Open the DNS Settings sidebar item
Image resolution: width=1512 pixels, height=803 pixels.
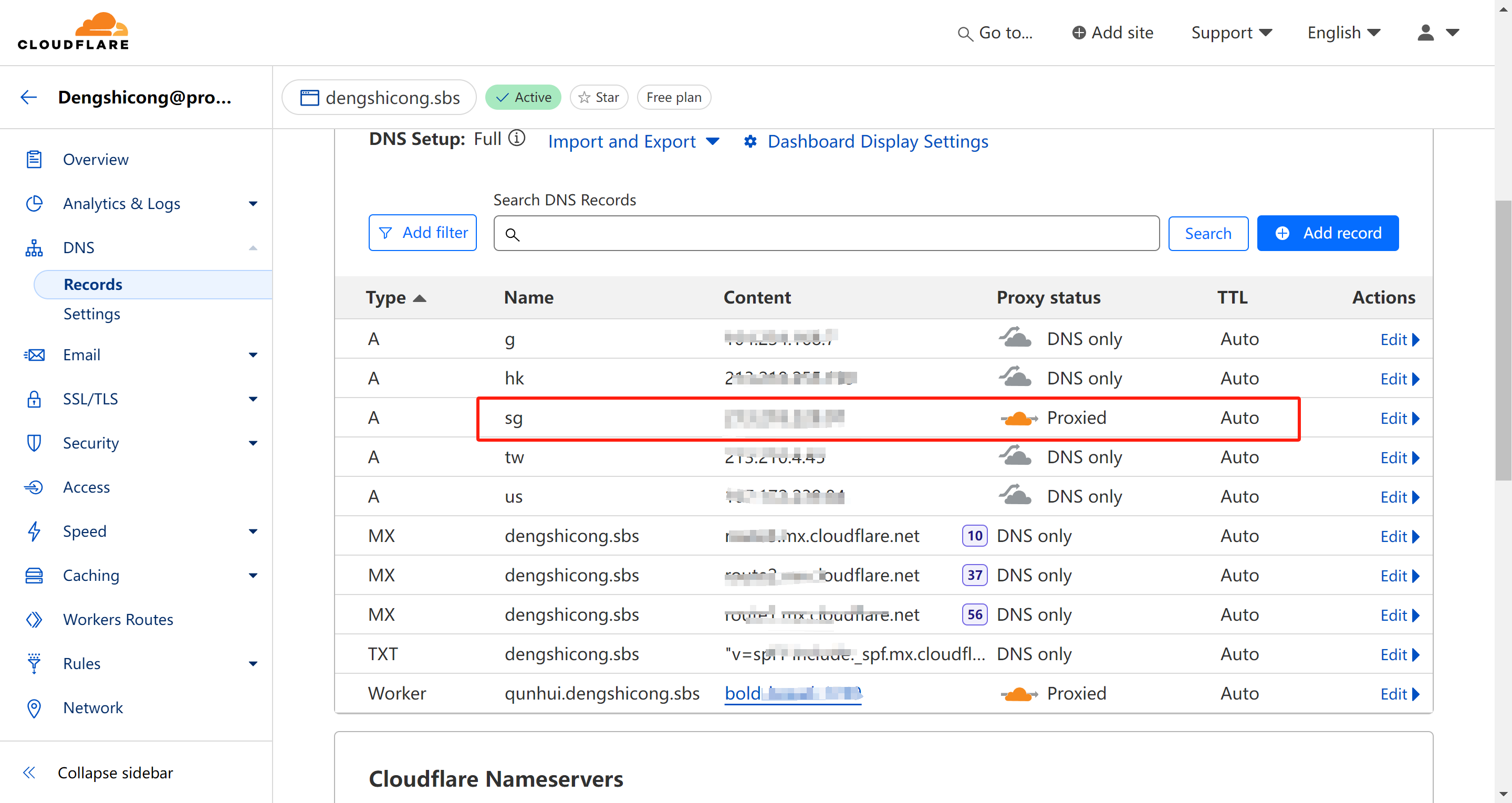(x=91, y=314)
